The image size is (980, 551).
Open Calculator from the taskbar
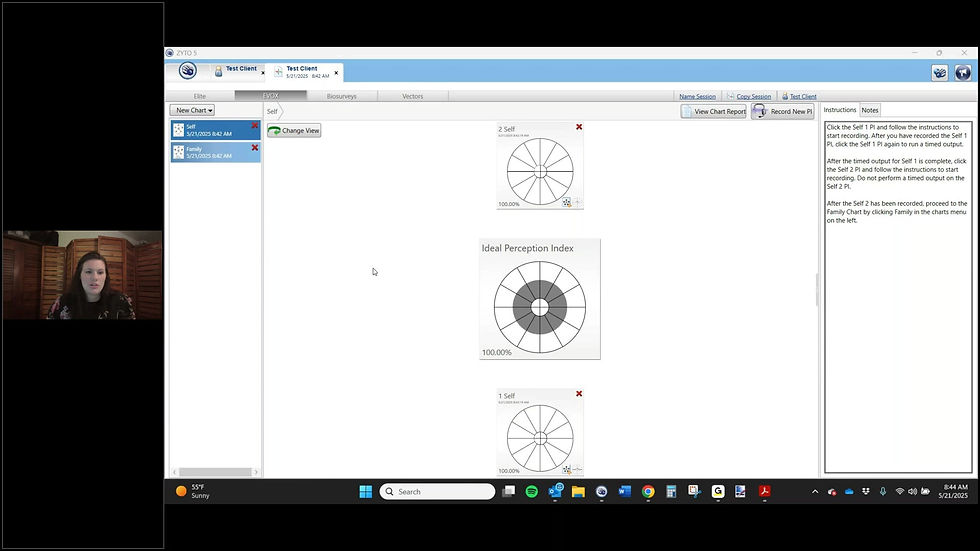tap(671, 492)
